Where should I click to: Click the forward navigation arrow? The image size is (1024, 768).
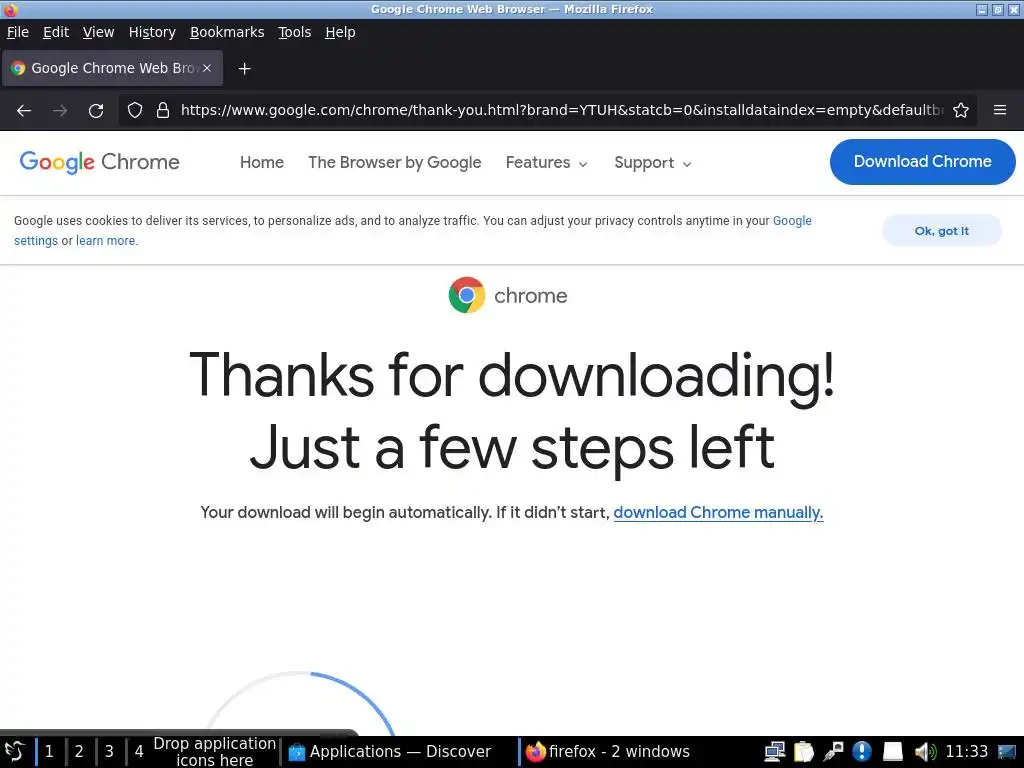tap(60, 110)
